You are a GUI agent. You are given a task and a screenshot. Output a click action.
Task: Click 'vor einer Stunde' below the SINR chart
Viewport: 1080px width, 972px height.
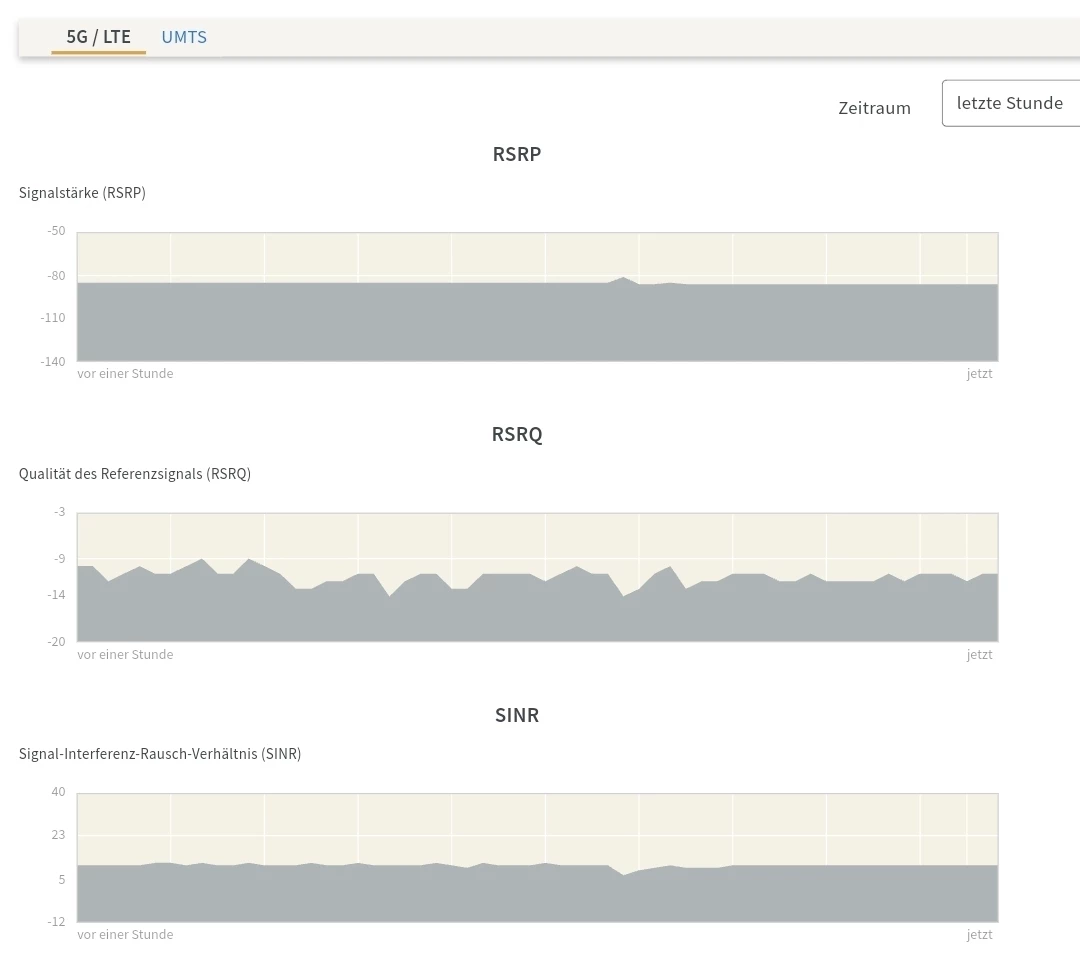pyautogui.click(x=125, y=935)
